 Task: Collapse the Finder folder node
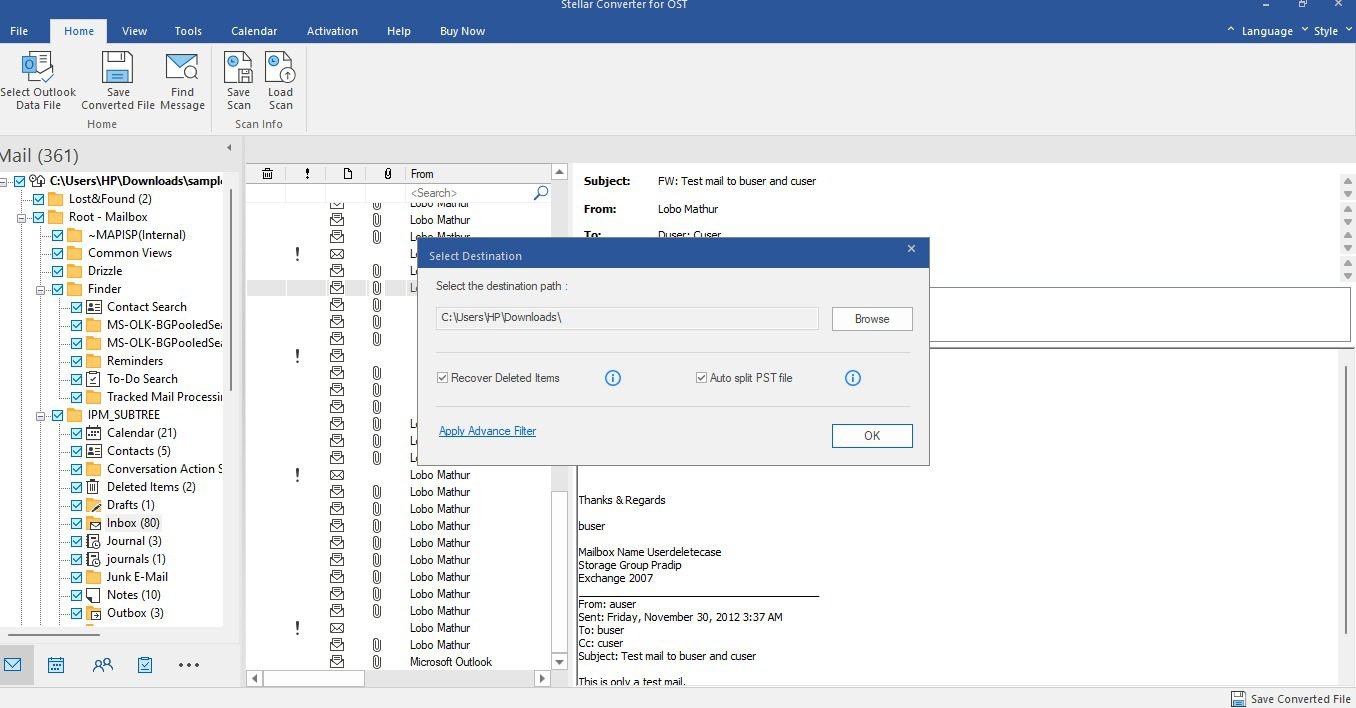point(41,289)
